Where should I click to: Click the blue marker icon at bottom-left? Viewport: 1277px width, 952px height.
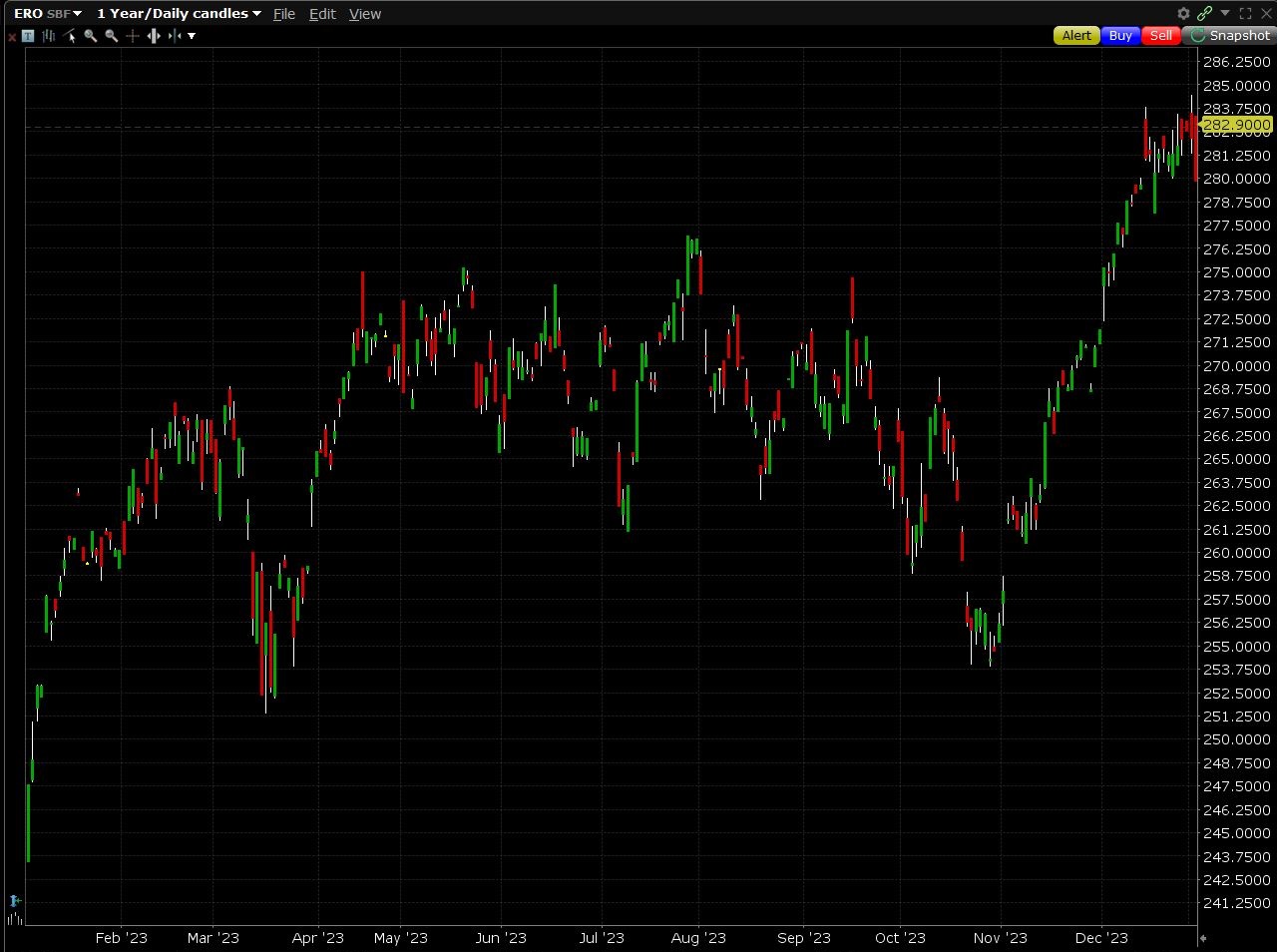coord(15,901)
